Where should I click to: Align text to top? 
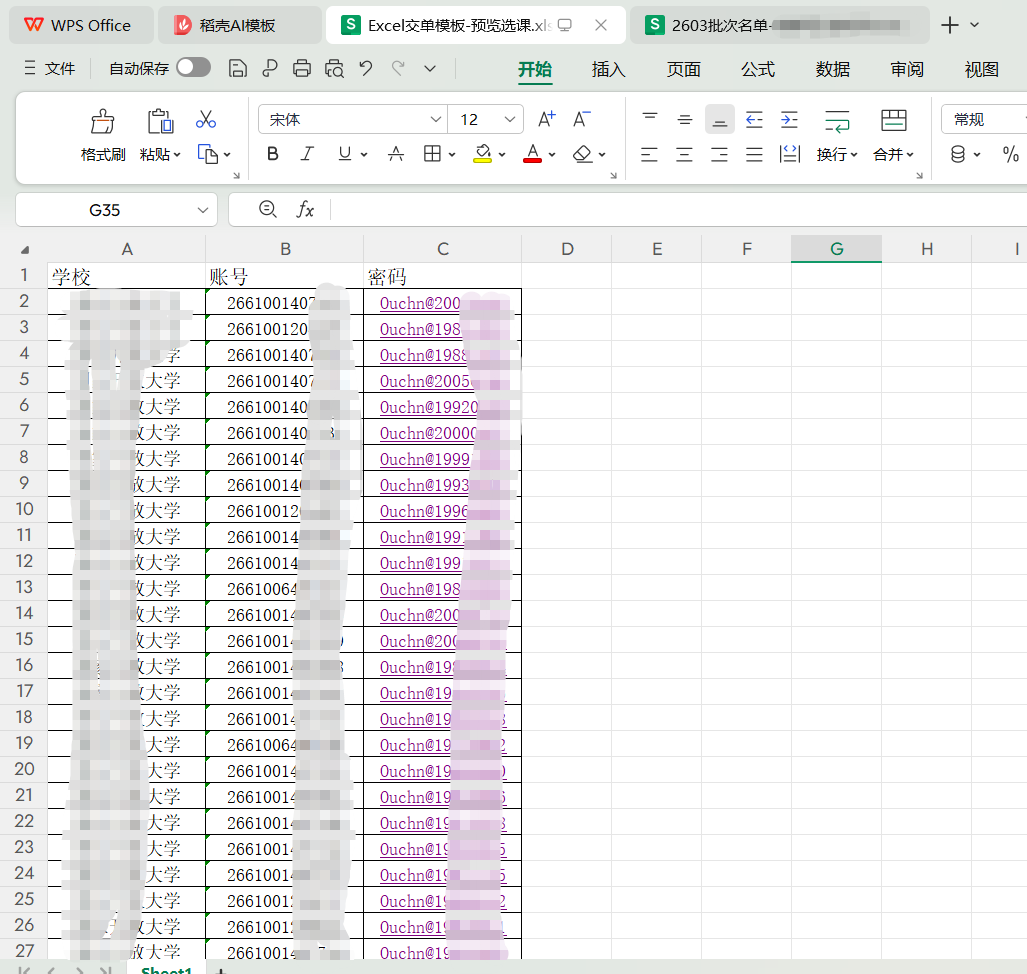650,119
